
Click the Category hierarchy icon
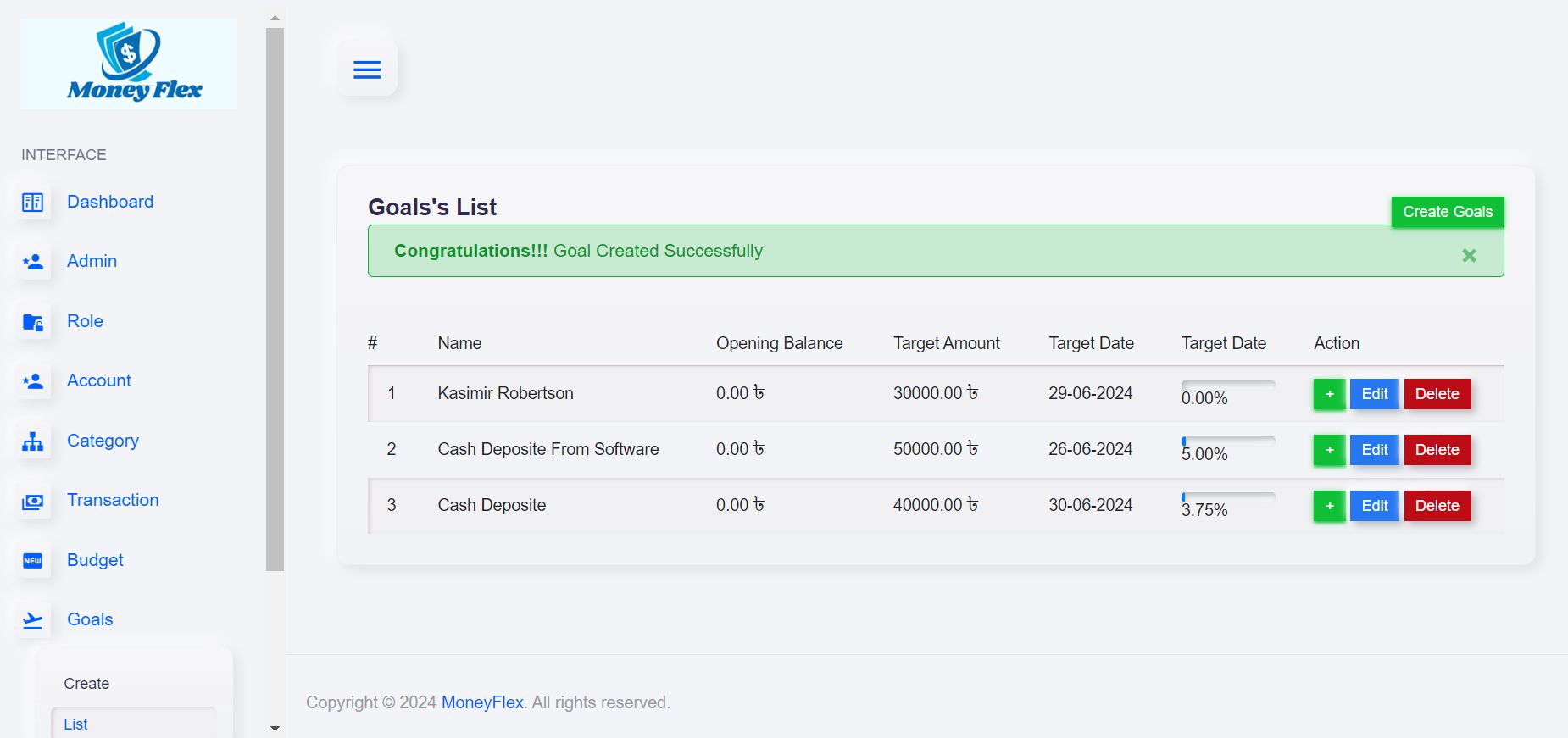click(33, 441)
